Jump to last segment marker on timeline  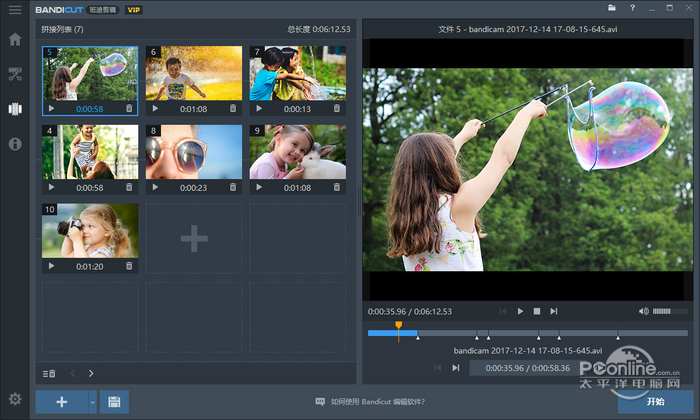click(618, 338)
